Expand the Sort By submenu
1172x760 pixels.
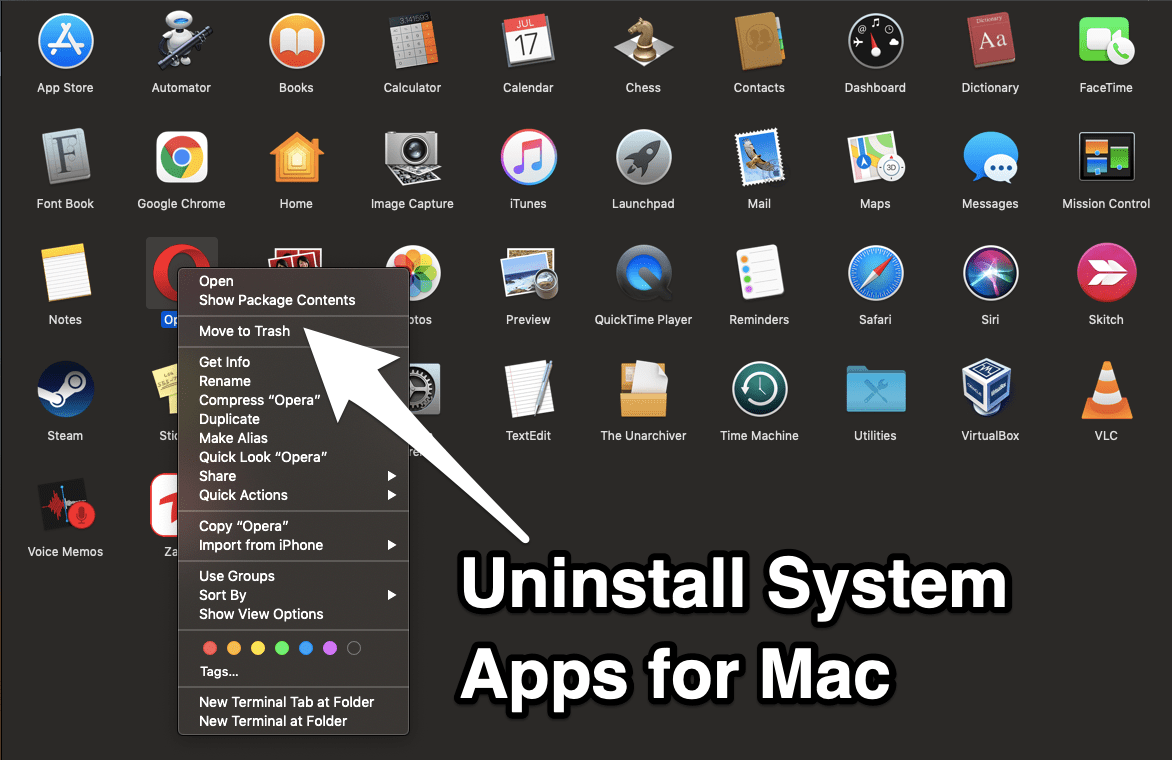[293, 596]
